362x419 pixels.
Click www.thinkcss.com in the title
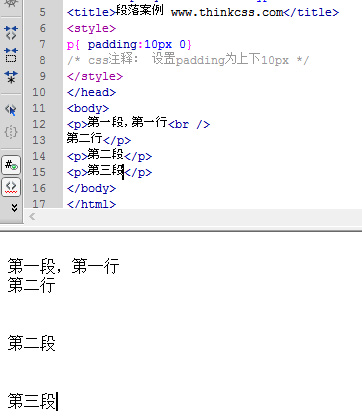coord(227,12)
